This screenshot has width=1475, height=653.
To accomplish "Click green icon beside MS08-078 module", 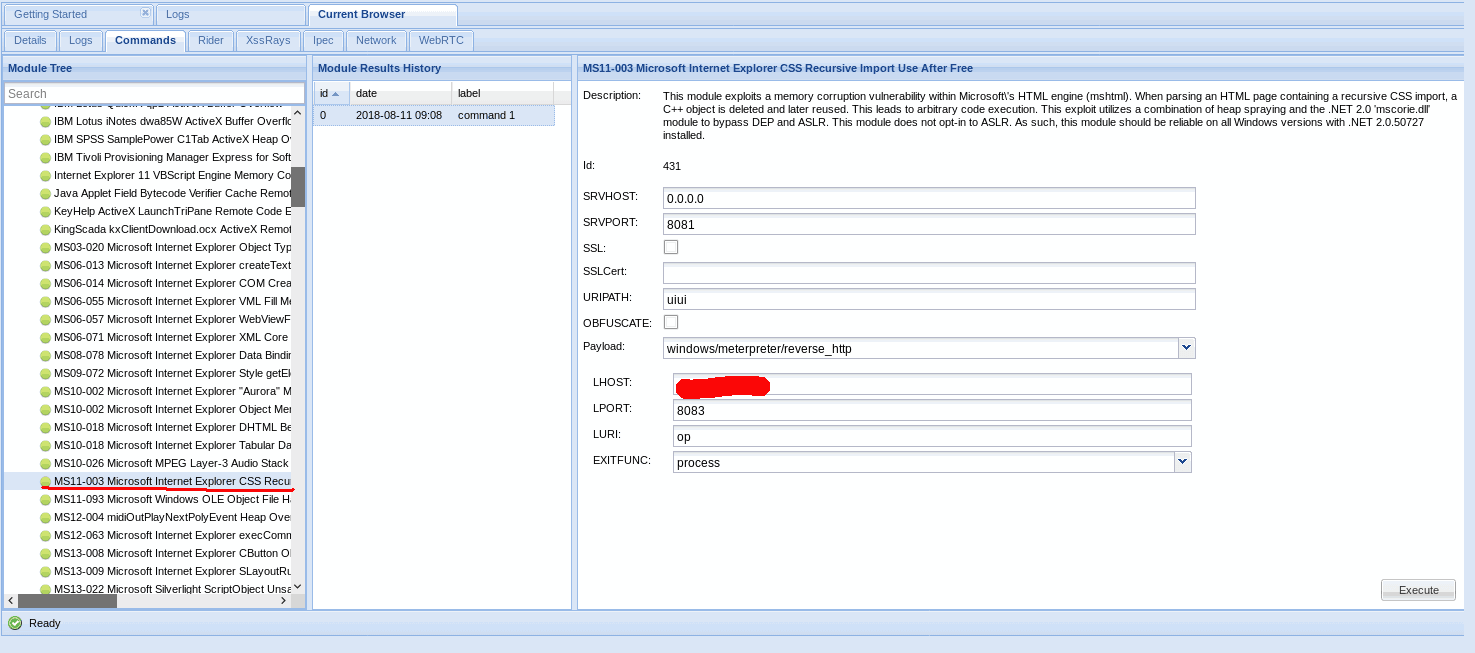I will (x=45, y=356).
